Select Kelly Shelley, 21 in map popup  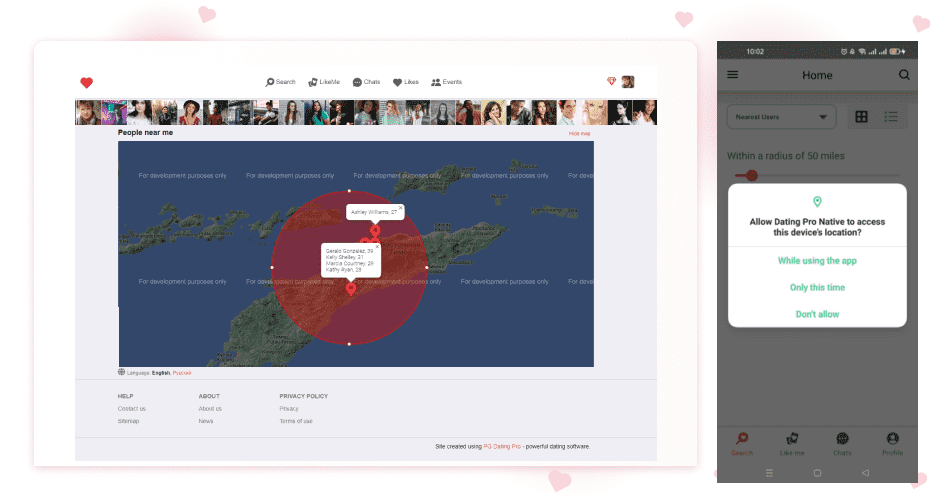click(x=345, y=257)
